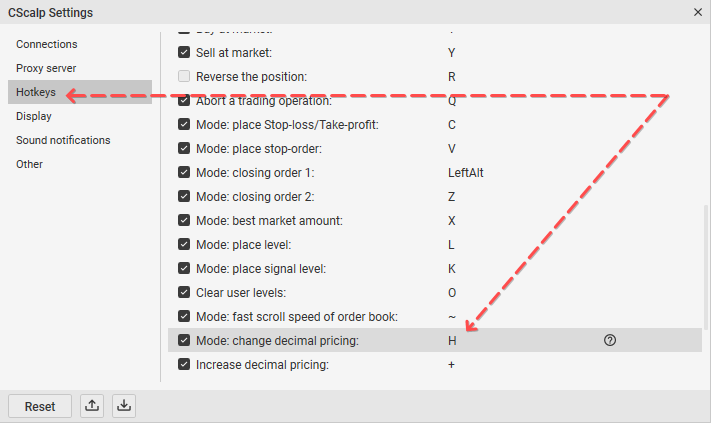Disable Mode: place level checkbox
This screenshot has height=423, width=711.
click(x=184, y=244)
